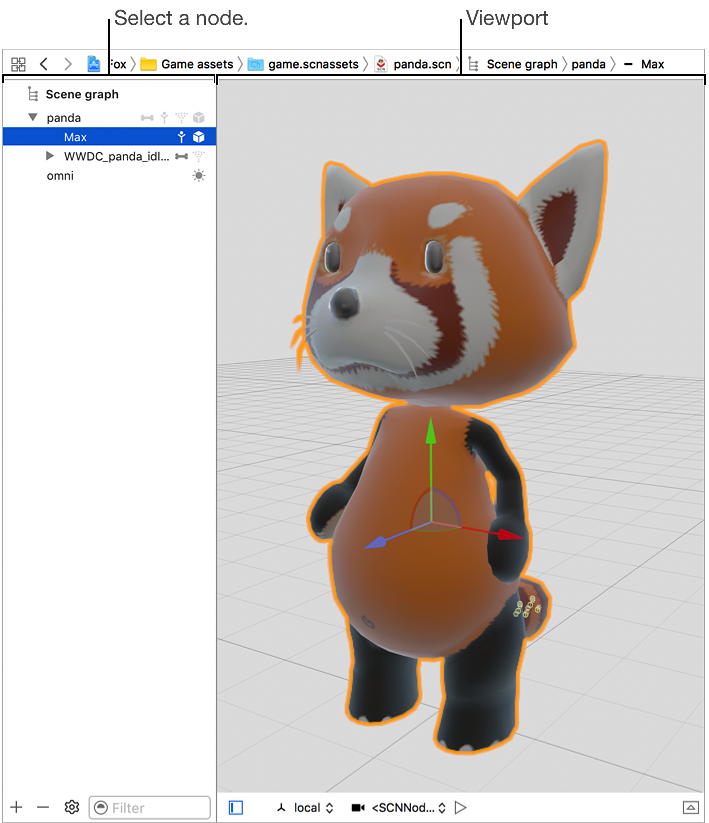709x823 pixels.
Task: Click the geometry cube icon on Max row
Action: click(198, 137)
